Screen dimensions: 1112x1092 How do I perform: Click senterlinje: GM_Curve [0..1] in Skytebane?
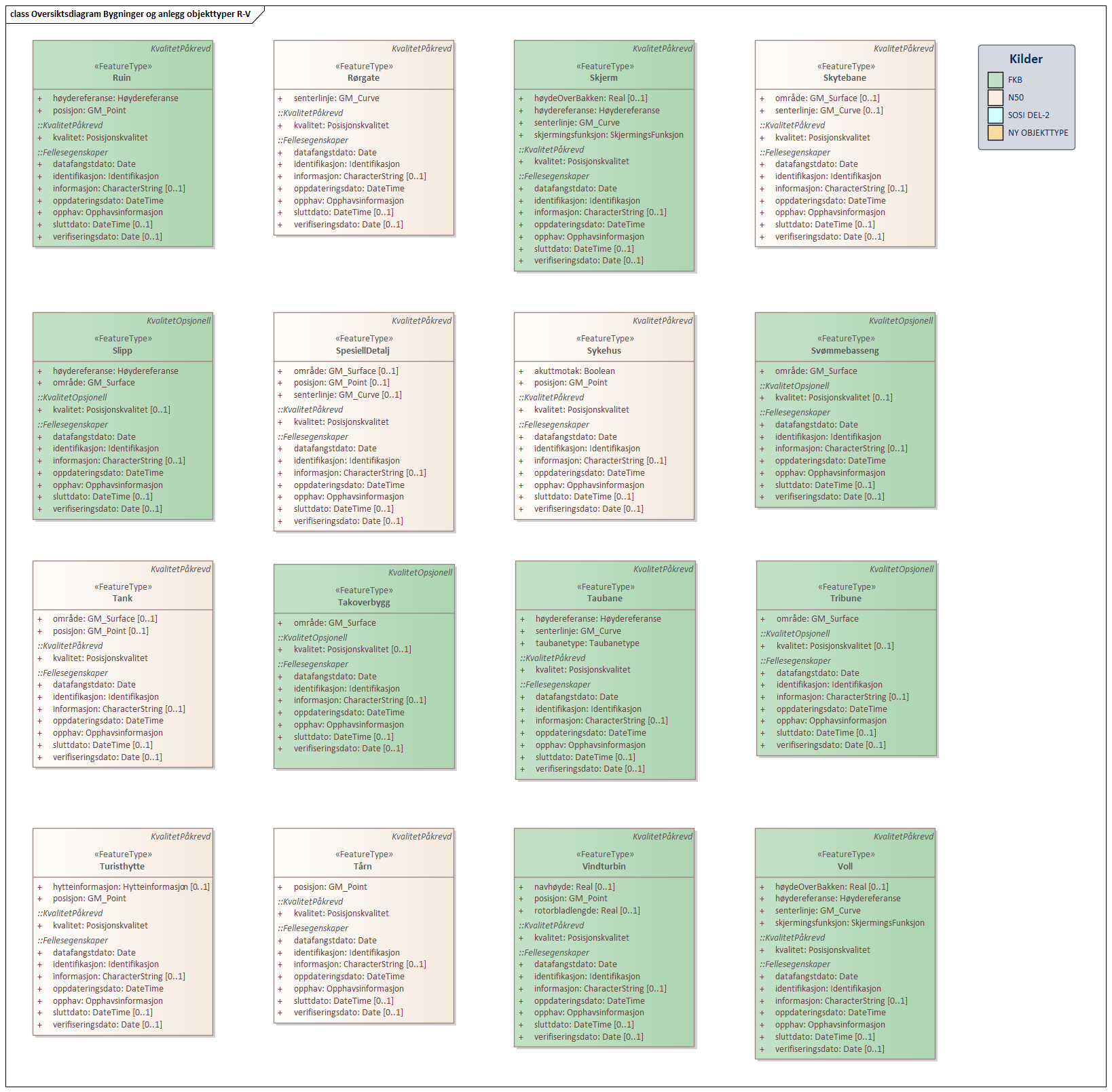point(829,111)
